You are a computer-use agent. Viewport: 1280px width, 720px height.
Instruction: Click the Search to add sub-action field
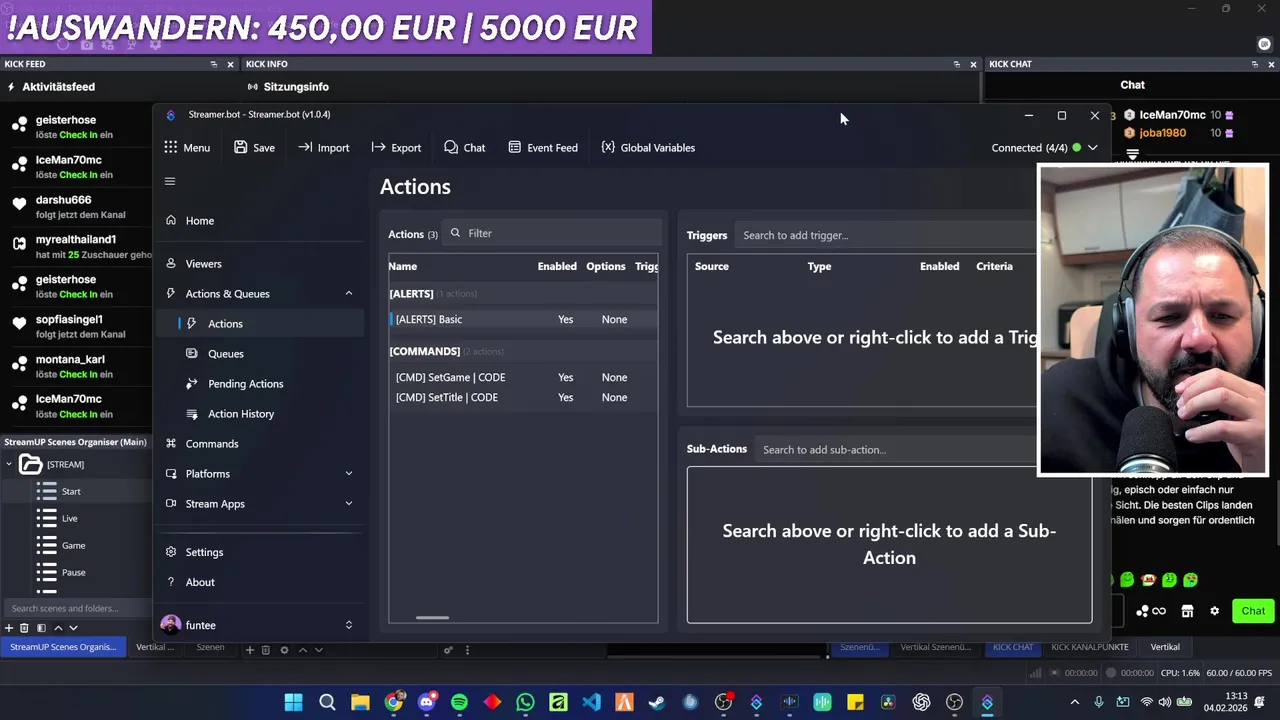pos(898,450)
